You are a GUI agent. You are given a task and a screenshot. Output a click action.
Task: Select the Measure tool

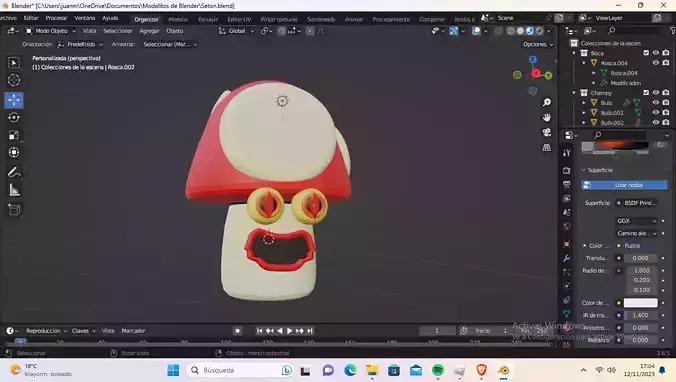click(14, 190)
